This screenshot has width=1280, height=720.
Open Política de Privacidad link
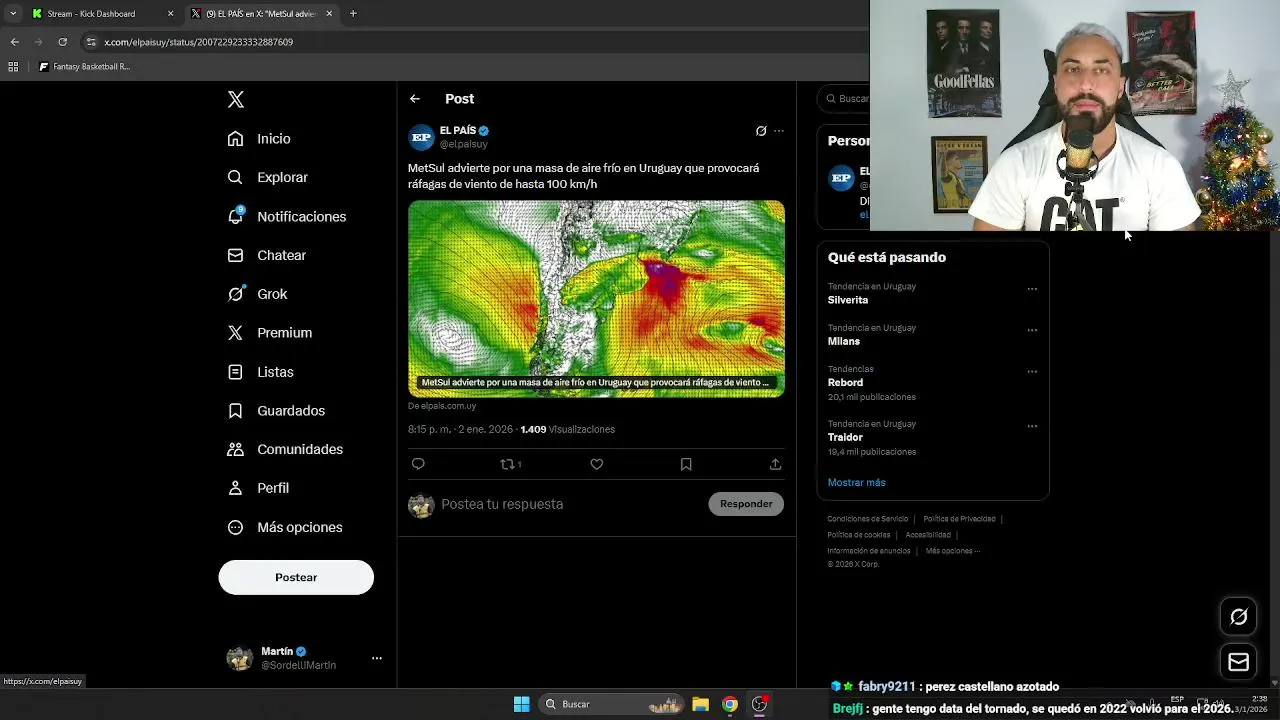click(x=959, y=519)
